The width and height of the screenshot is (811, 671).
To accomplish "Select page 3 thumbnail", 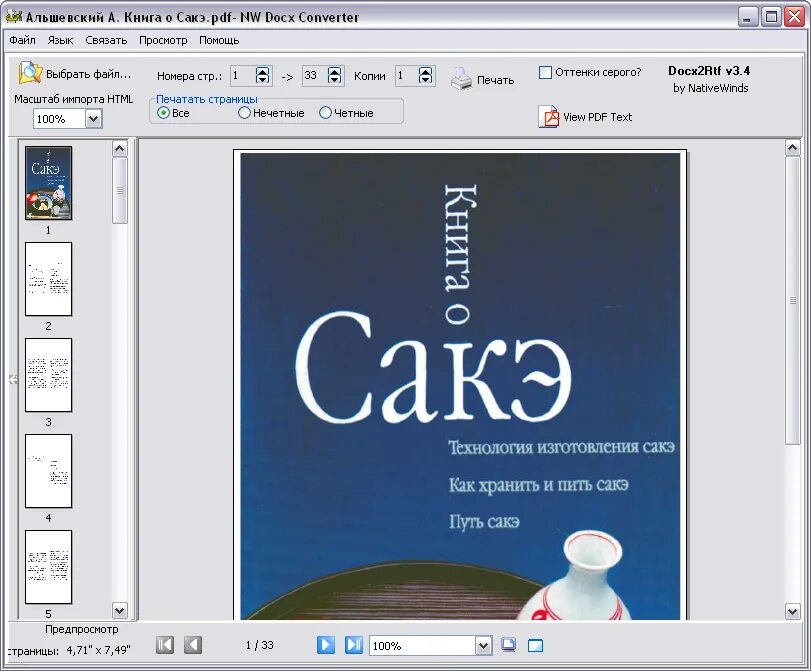I will [49, 375].
